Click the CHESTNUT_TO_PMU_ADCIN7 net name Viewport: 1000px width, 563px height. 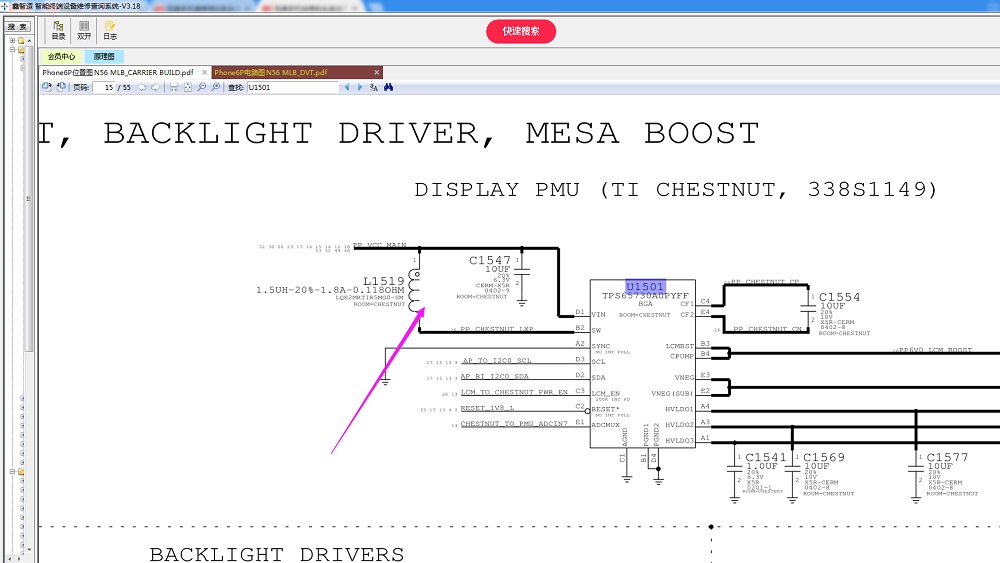coord(514,423)
